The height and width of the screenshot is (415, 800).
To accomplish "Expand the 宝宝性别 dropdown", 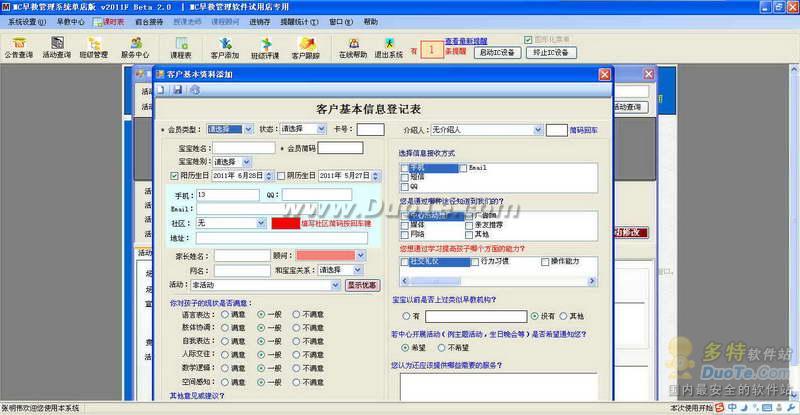I will [247, 162].
